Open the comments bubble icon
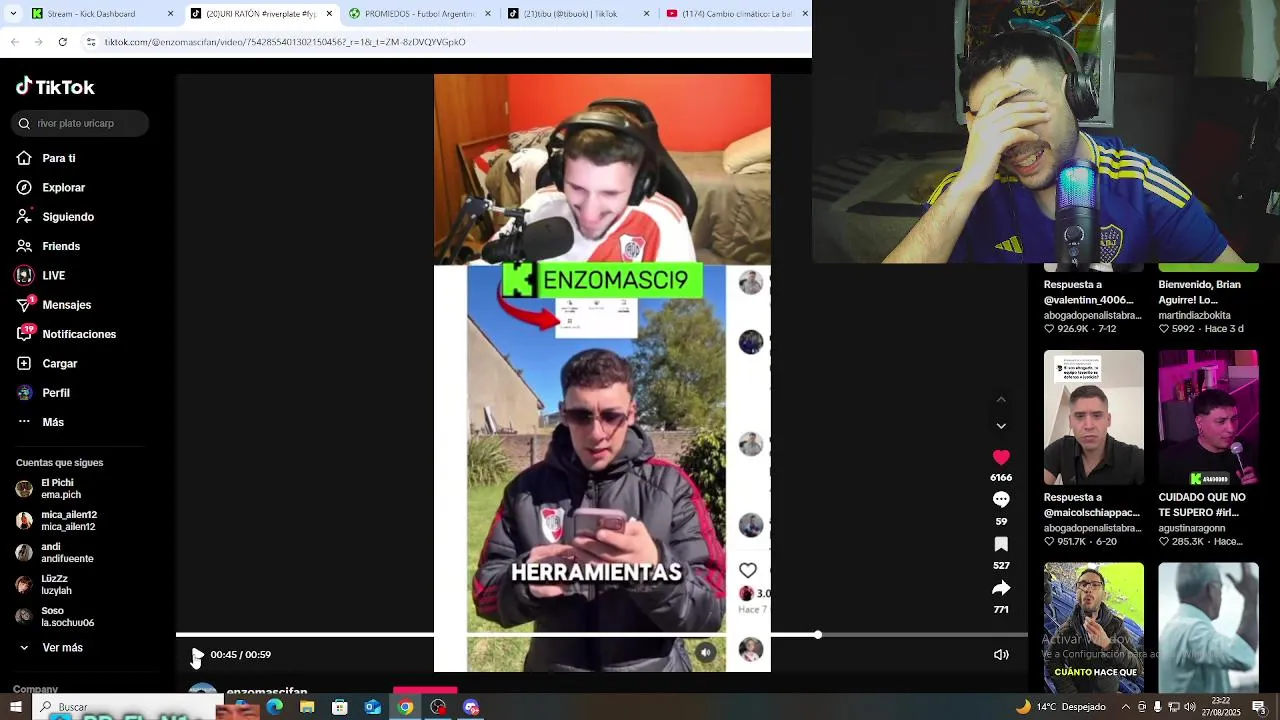The height and width of the screenshot is (720, 1280). 1001,500
